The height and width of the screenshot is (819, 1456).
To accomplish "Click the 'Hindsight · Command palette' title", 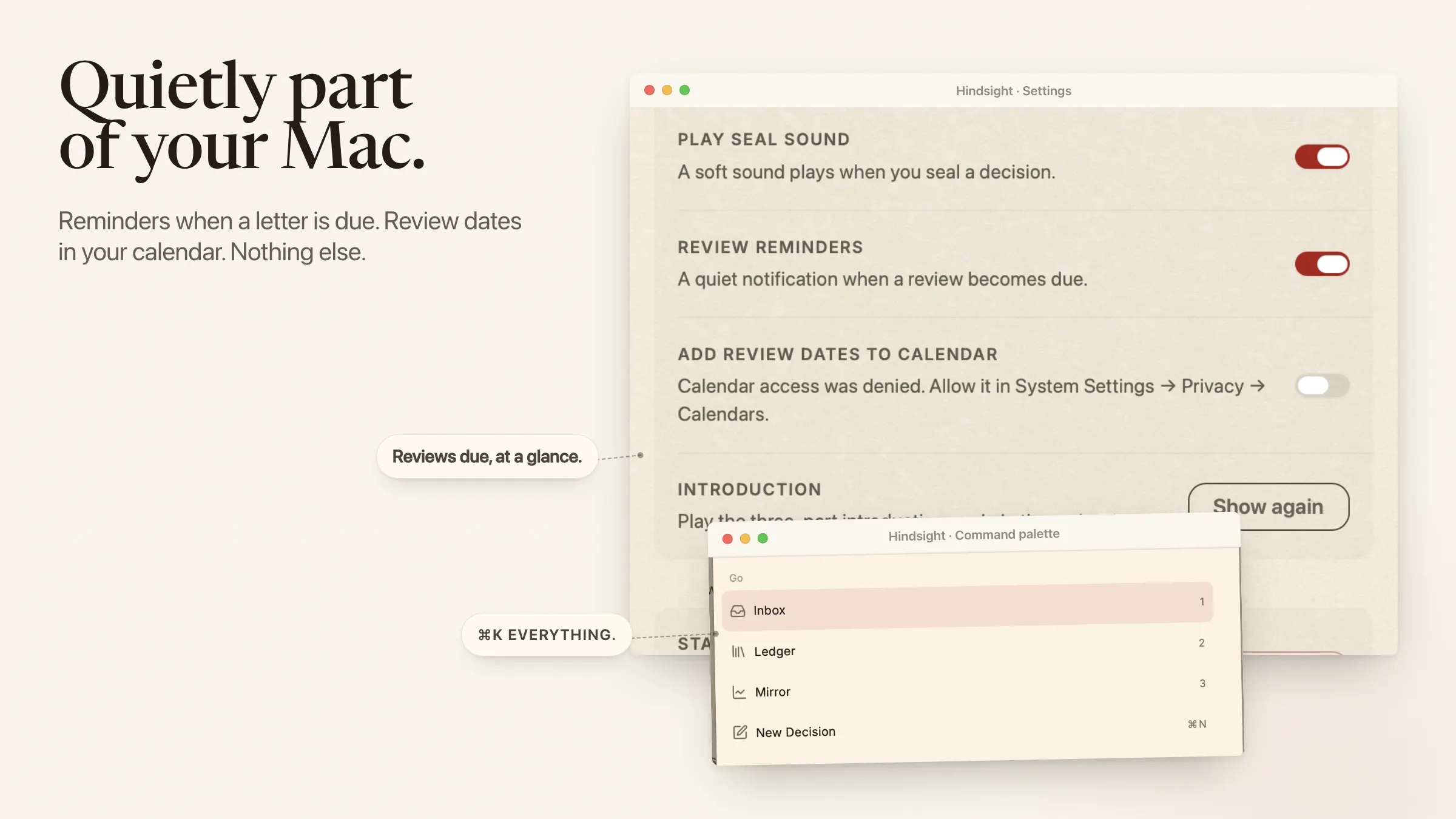I will (x=974, y=535).
